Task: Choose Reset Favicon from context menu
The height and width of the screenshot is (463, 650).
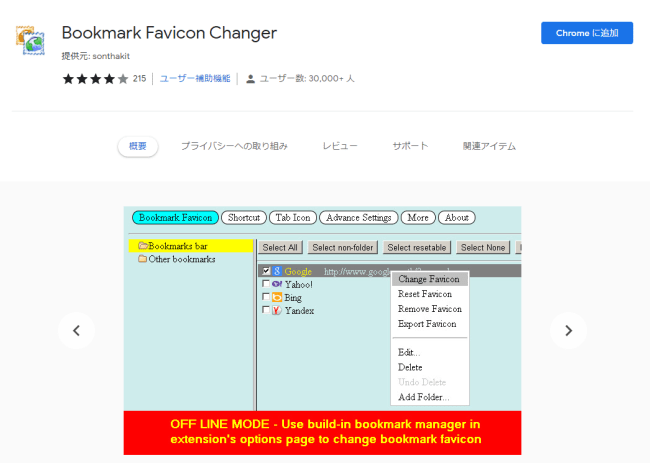Action: [x=425, y=294]
